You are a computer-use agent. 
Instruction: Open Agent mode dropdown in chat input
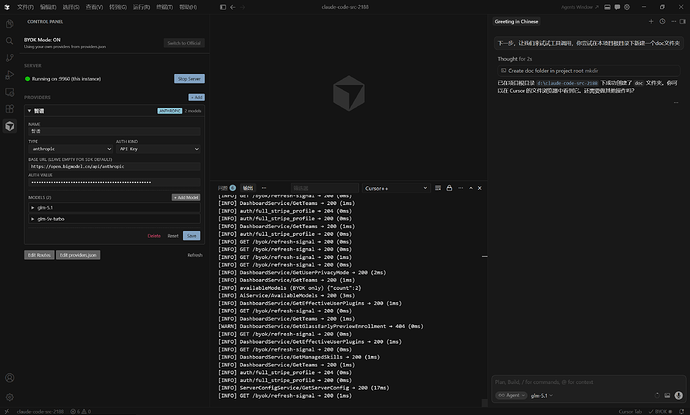tap(511, 395)
